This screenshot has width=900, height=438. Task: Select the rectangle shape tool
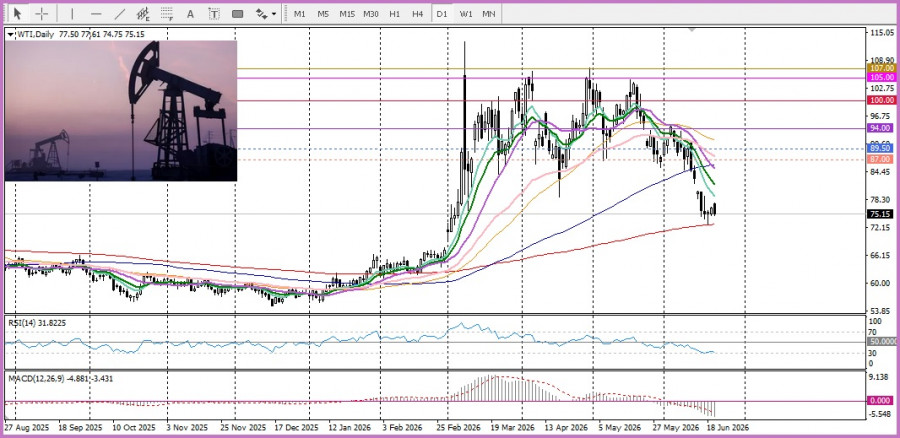pos(238,13)
